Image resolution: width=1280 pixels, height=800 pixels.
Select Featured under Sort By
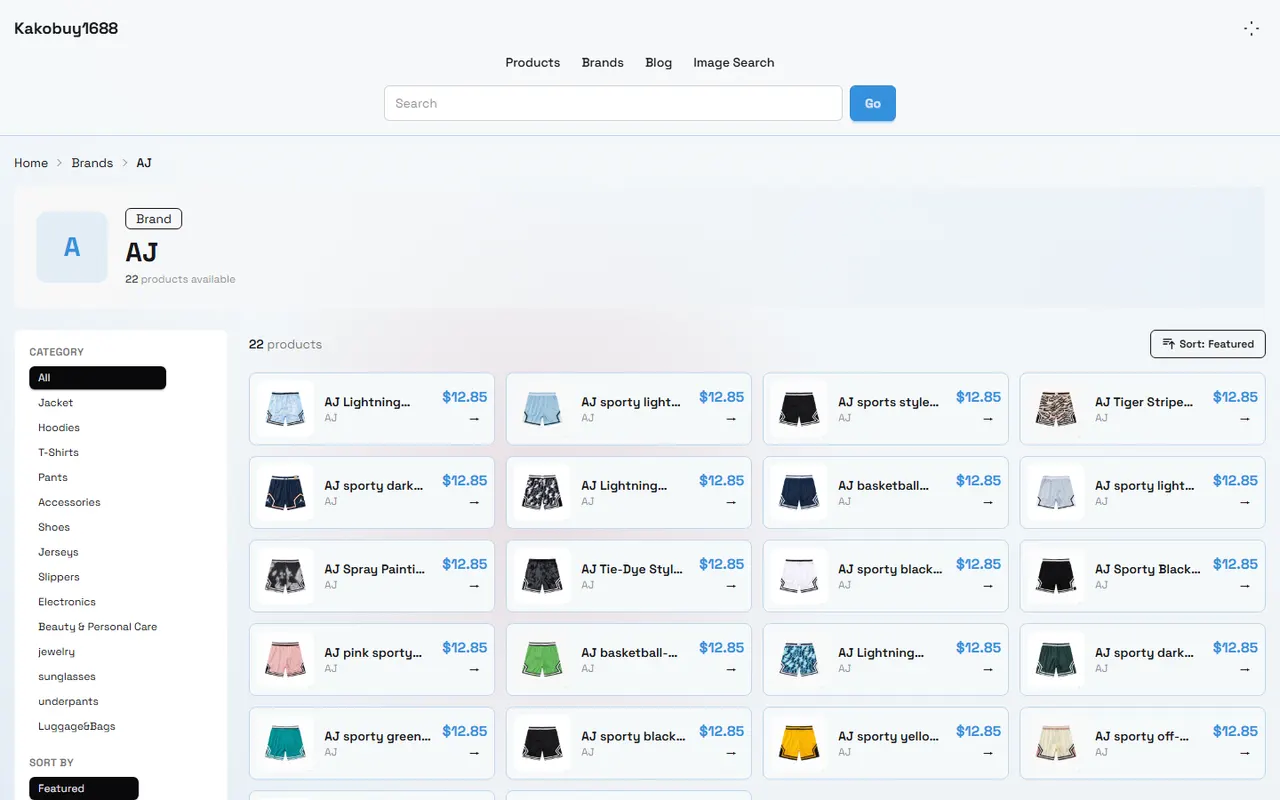point(84,789)
